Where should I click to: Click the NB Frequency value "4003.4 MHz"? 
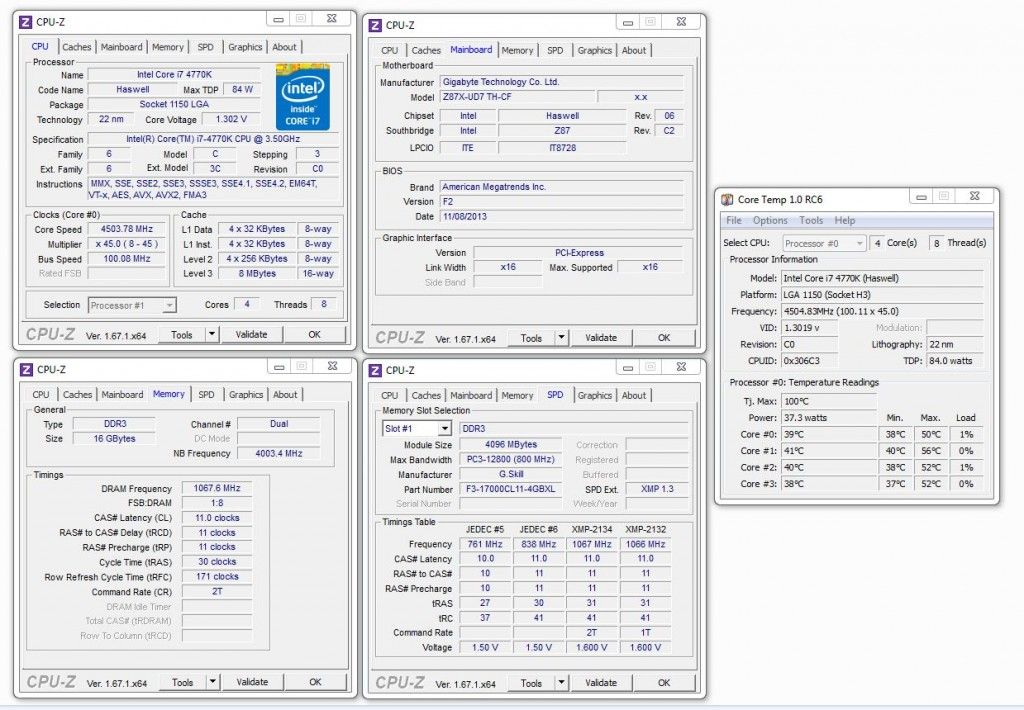point(279,453)
